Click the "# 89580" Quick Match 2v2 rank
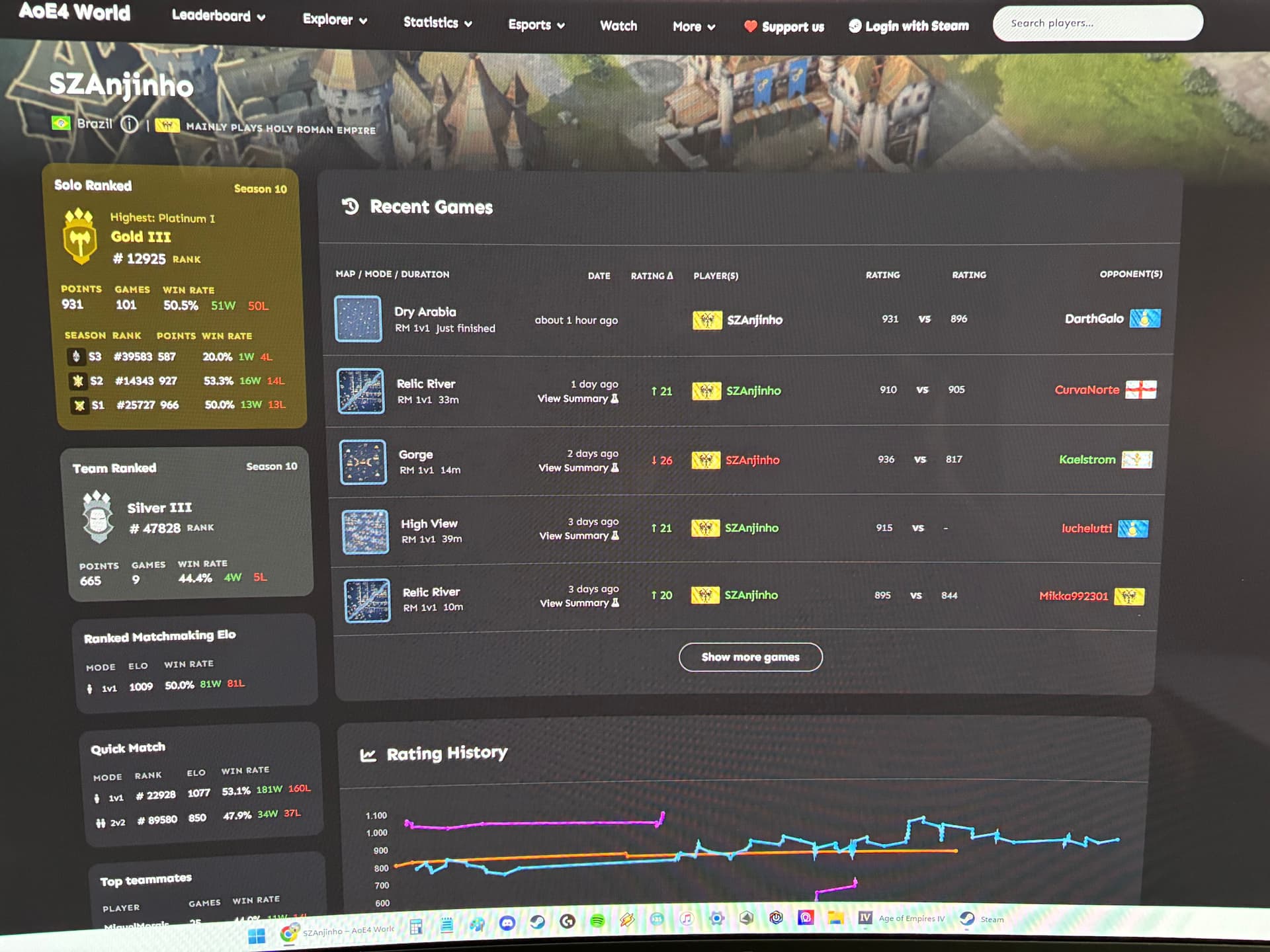The width and height of the screenshot is (1270, 952). pos(157,820)
